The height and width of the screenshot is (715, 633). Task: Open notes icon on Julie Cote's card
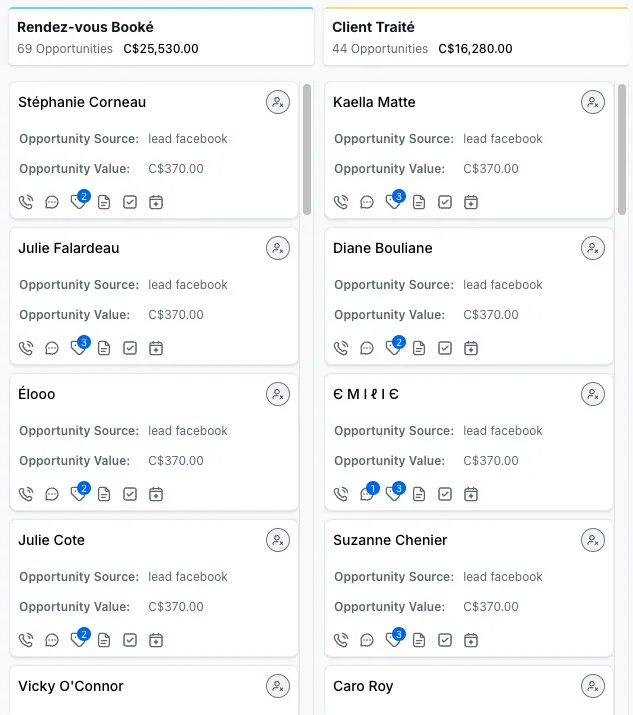[104, 640]
